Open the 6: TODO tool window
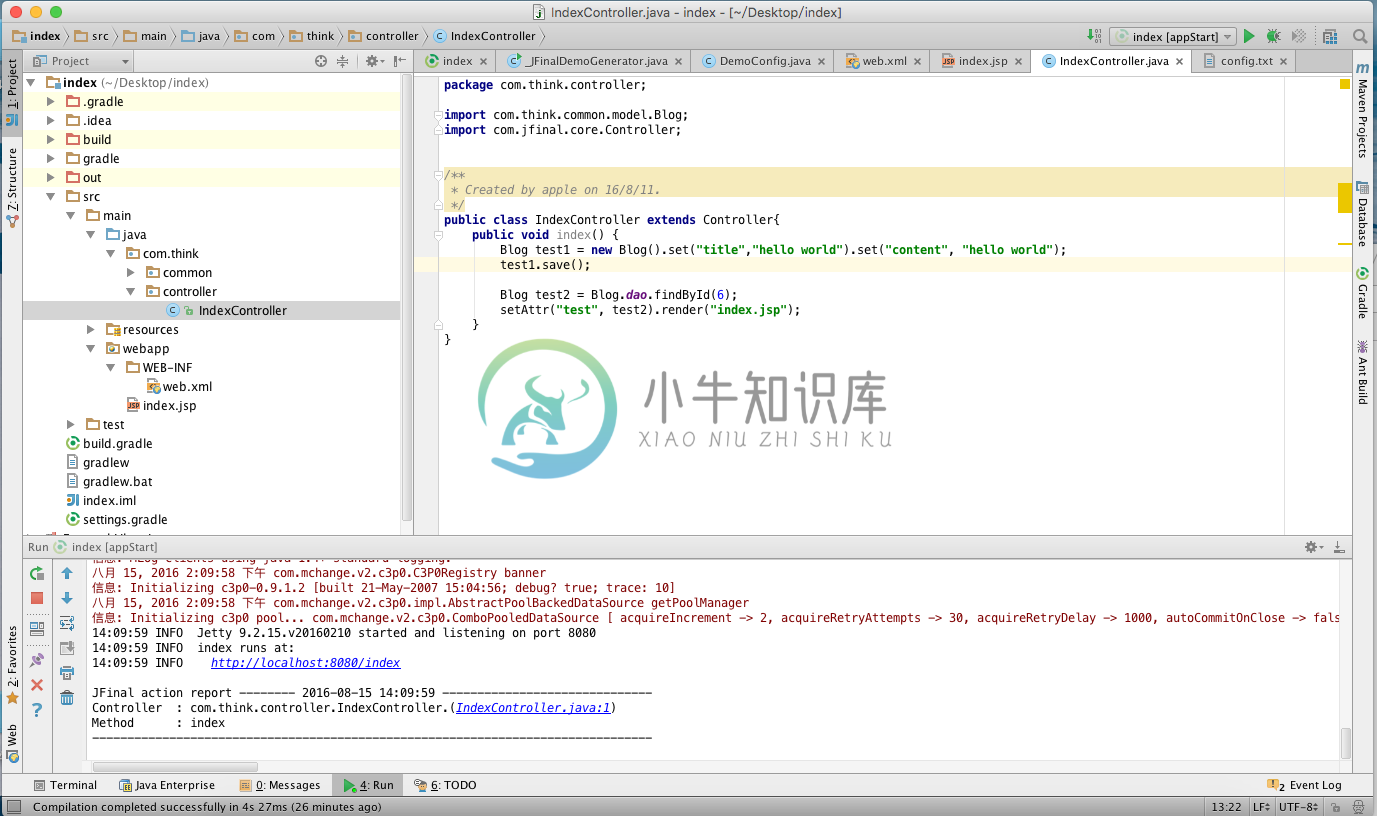Image resolution: width=1377 pixels, height=816 pixels. point(445,785)
